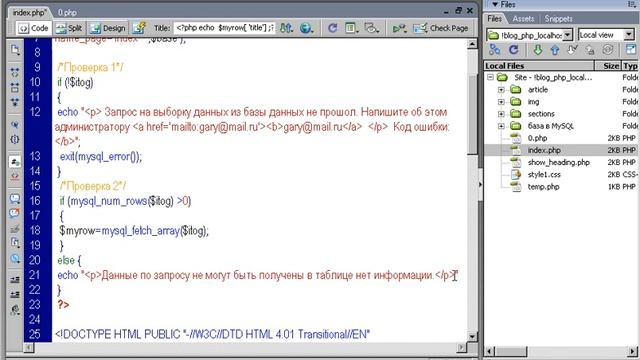
Task: Select 0.php in Local Files
Action: point(537,138)
